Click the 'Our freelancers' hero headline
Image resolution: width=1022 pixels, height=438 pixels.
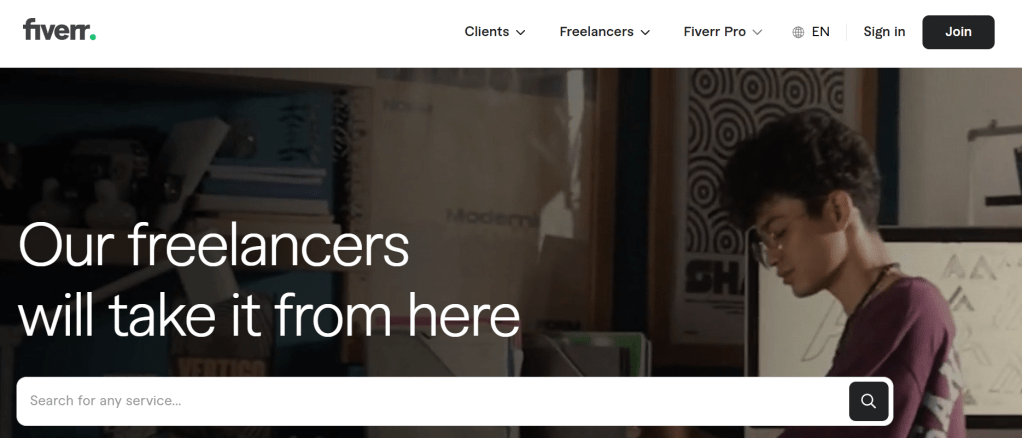[x=214, y=245]
